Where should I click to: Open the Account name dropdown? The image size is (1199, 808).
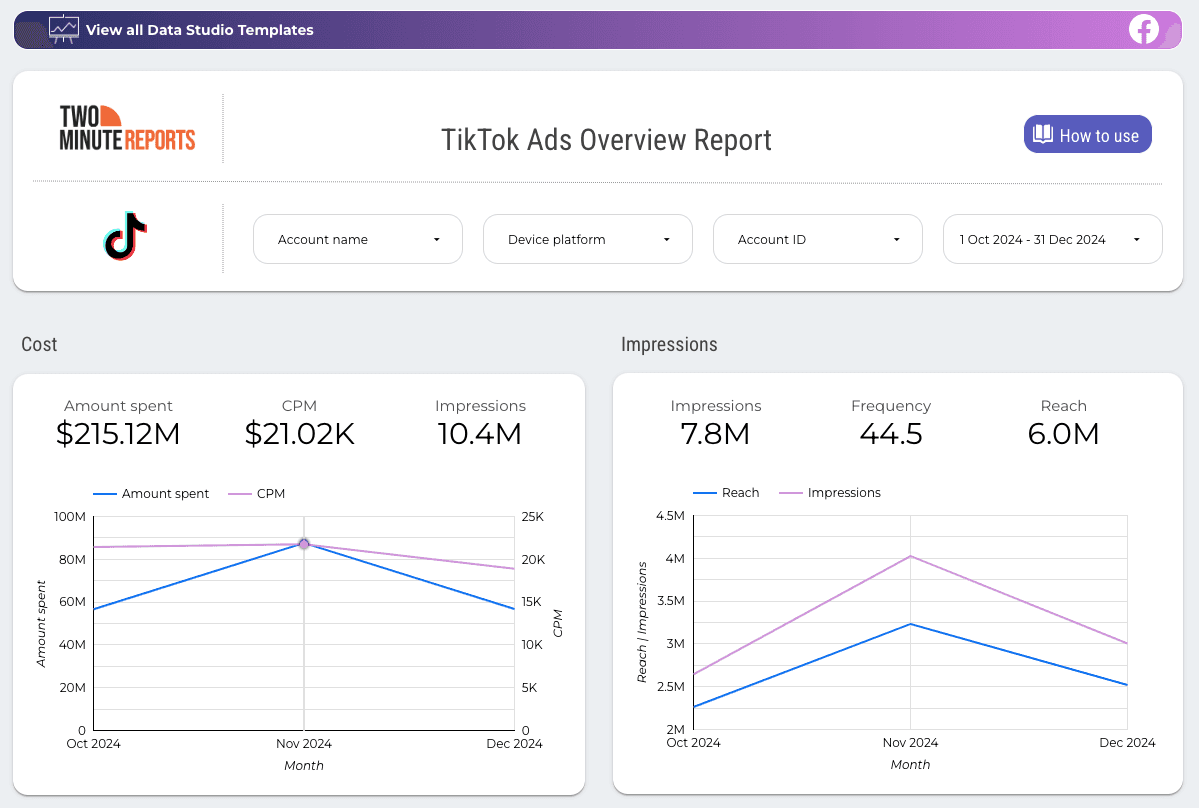point(357,239)
